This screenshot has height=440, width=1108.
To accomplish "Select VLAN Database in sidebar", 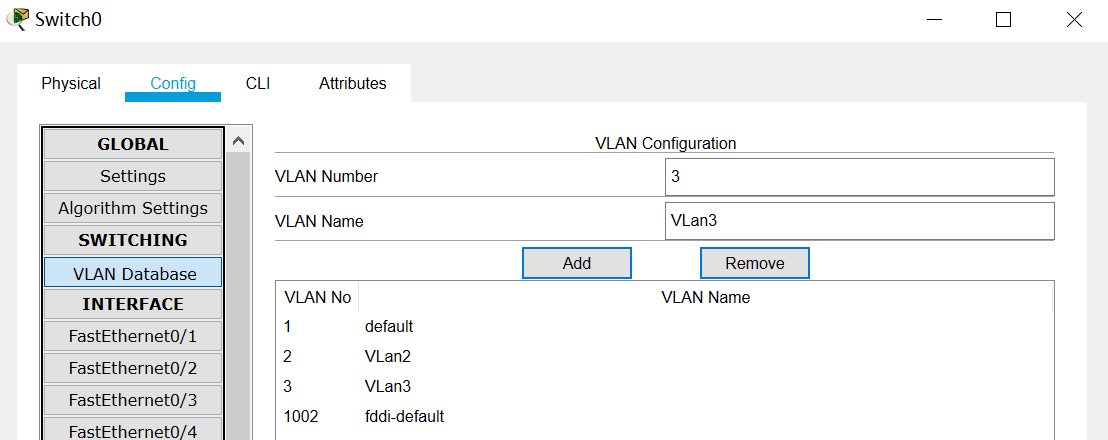I will (134, 273).
